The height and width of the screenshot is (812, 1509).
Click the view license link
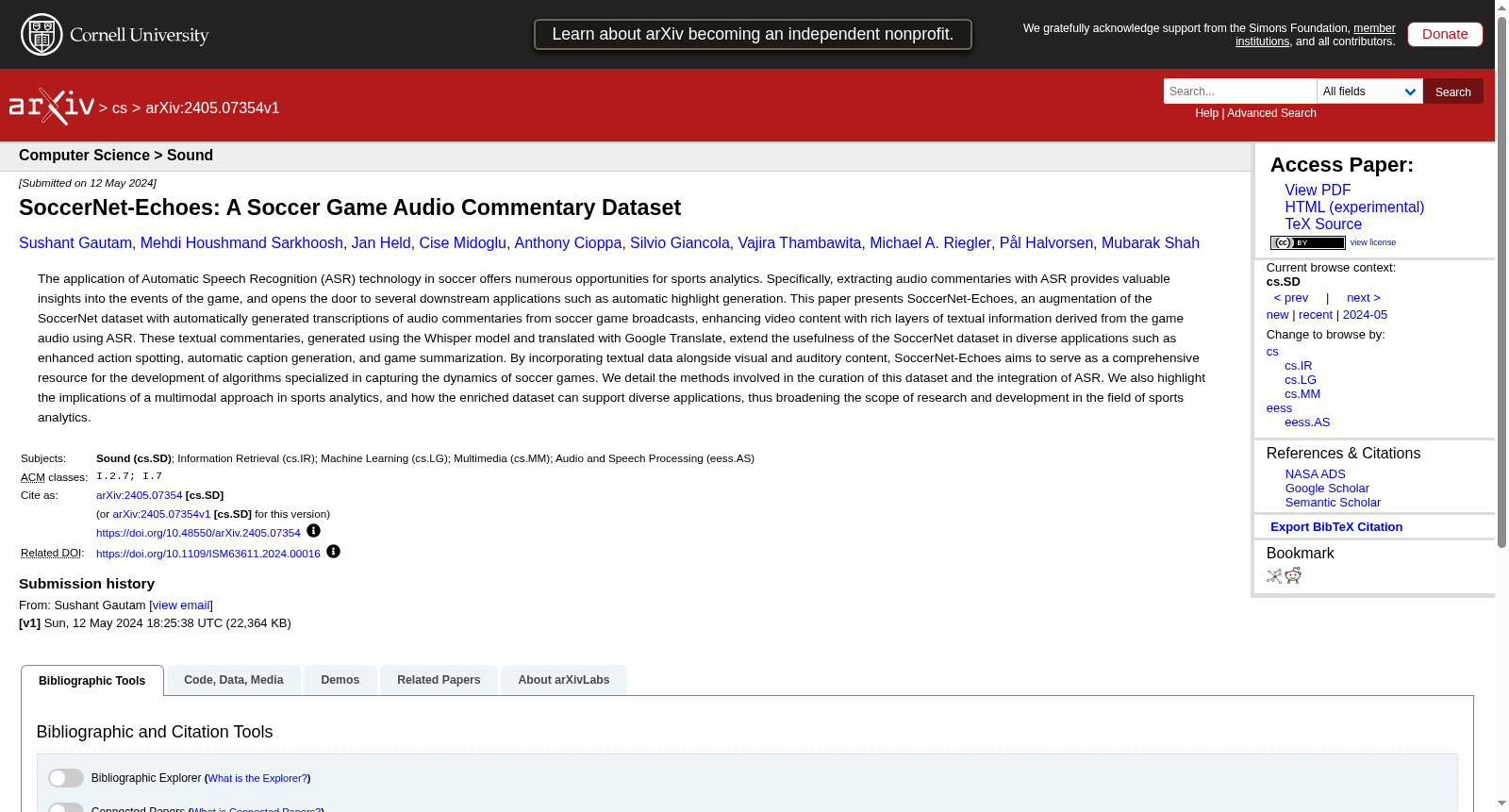click(x=1372, y=242)
